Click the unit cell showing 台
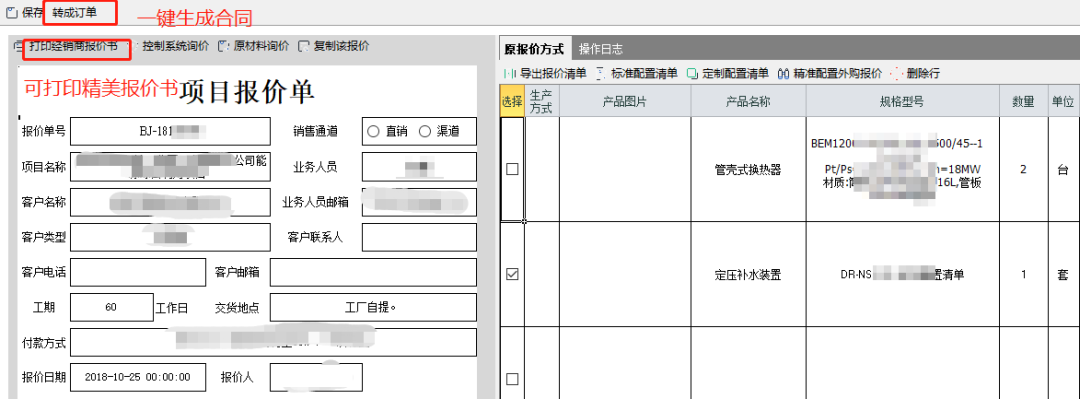1080x399 pixels. (1063, 169)
